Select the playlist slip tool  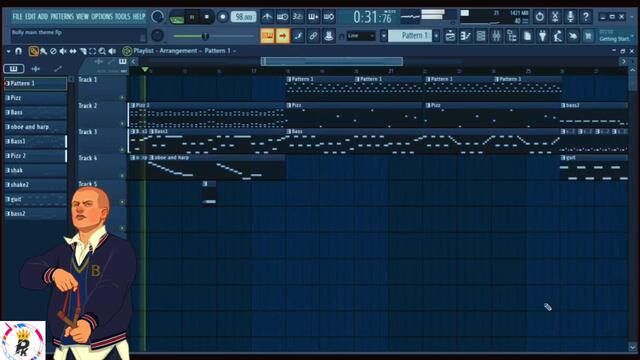73,51
